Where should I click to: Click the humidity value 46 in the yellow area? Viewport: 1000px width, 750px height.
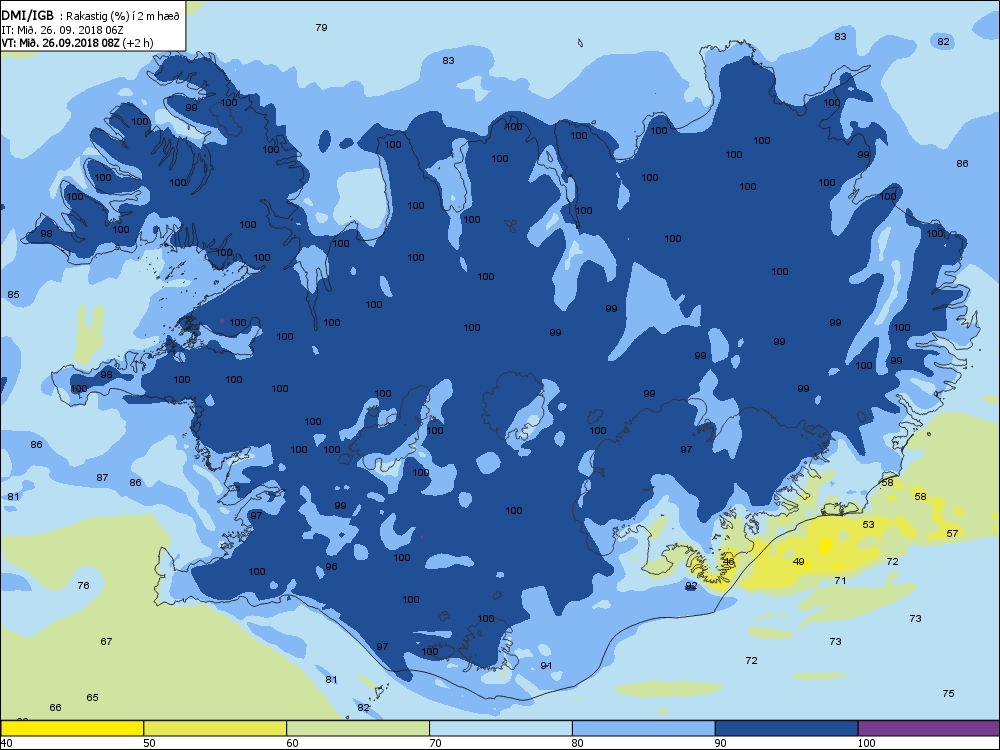click(x=728, y=562)
